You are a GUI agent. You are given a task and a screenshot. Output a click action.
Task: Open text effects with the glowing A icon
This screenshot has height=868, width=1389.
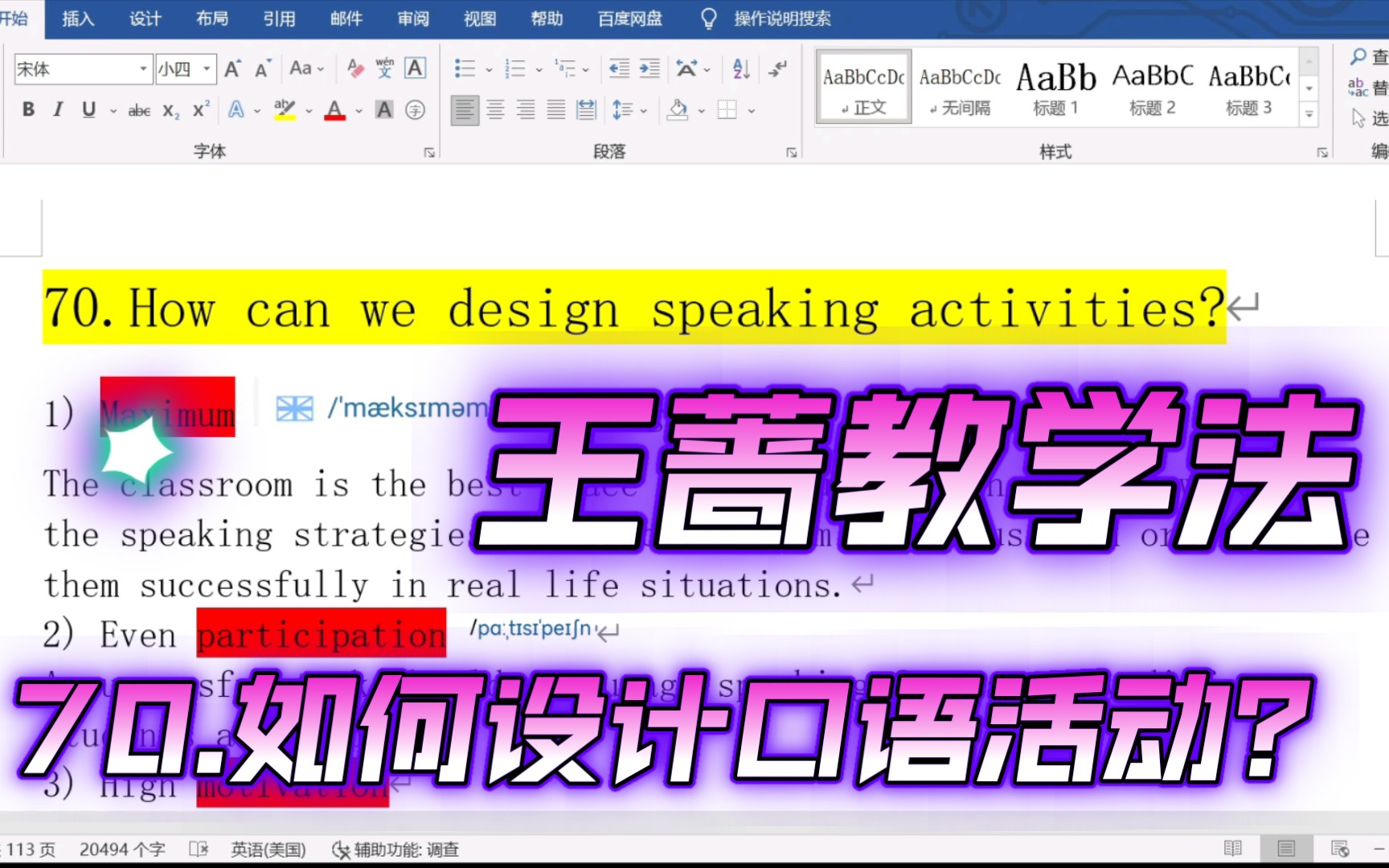pos(236,110)
